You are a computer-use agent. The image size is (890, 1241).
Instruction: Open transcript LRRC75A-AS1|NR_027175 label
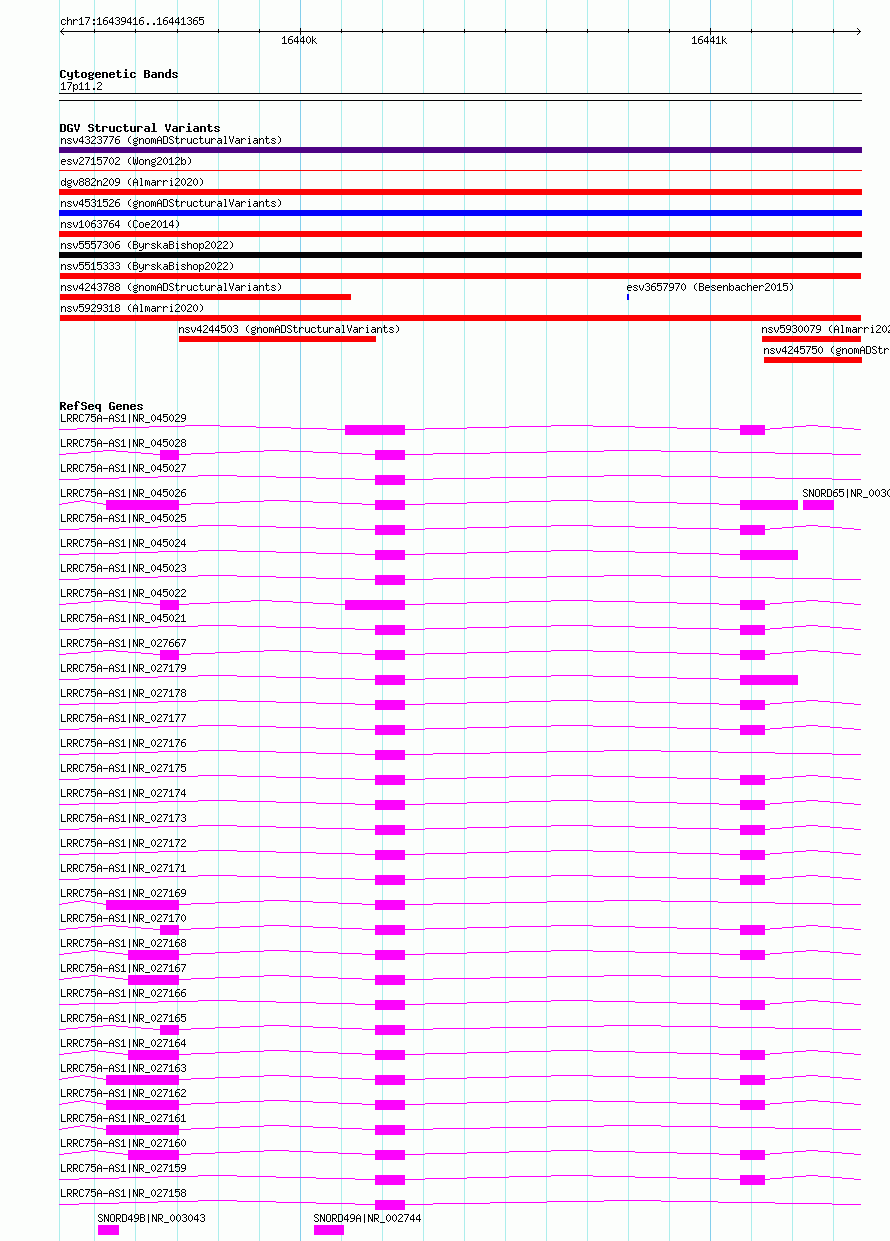pyautogui.click(x=123, y=768)
